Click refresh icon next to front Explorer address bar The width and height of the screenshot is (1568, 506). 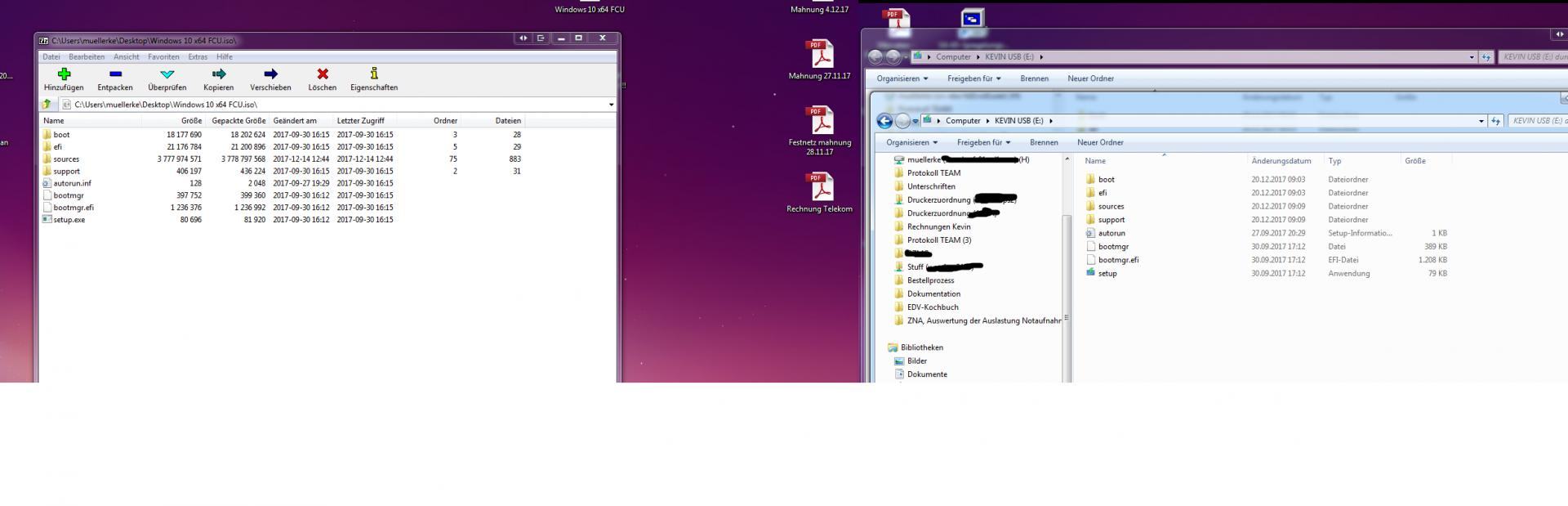(1496, 121)
